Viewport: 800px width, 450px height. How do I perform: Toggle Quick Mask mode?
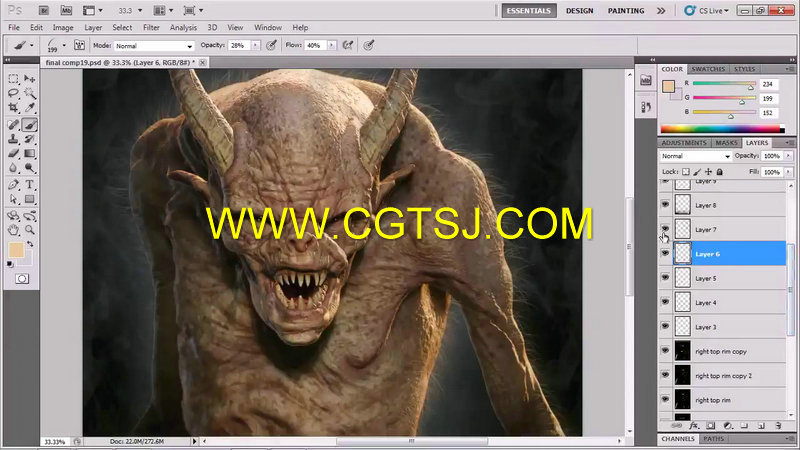point(22,279)
